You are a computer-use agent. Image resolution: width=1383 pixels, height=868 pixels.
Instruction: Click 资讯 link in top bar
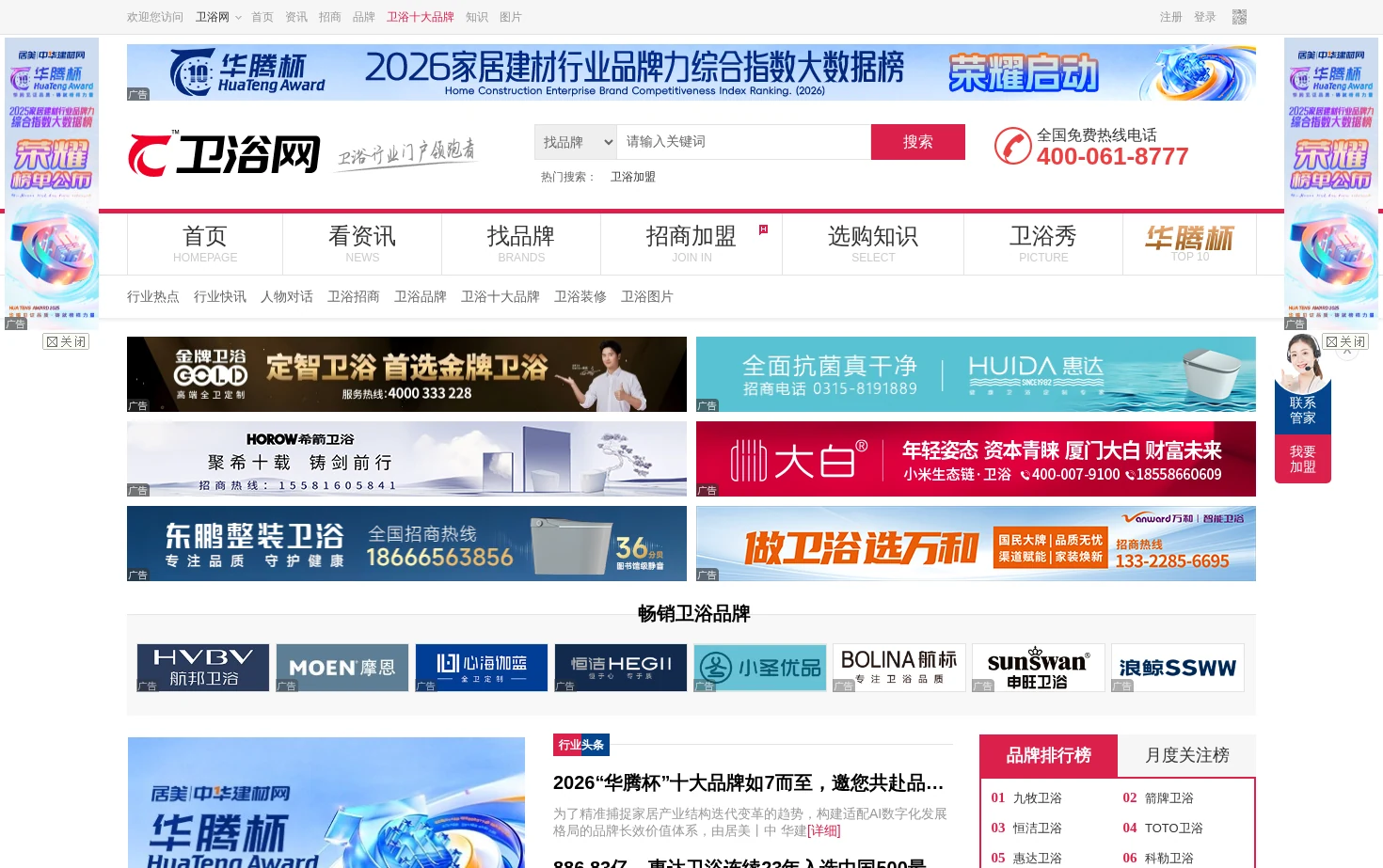296,17
